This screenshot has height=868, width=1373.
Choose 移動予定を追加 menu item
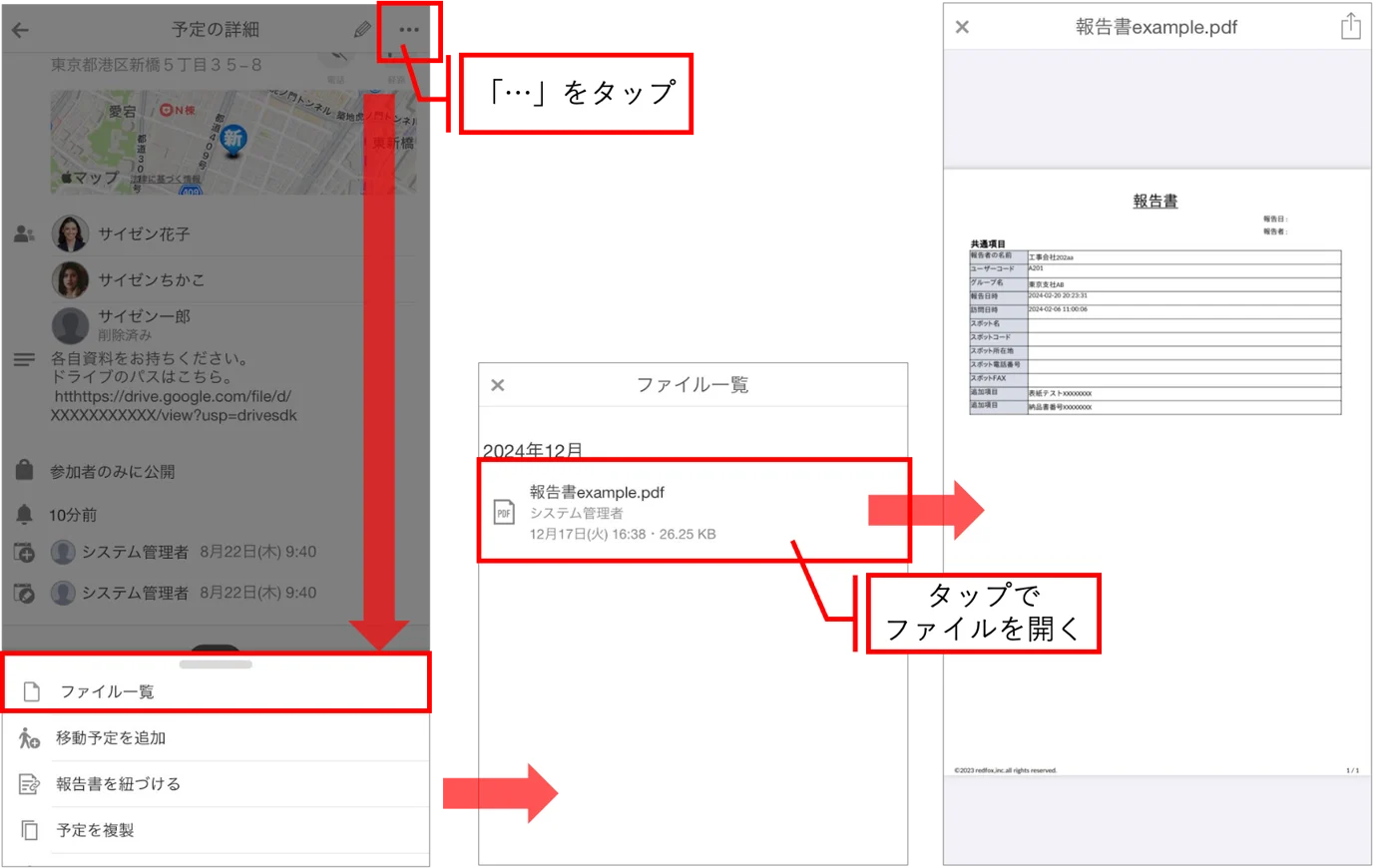point(216,738)
